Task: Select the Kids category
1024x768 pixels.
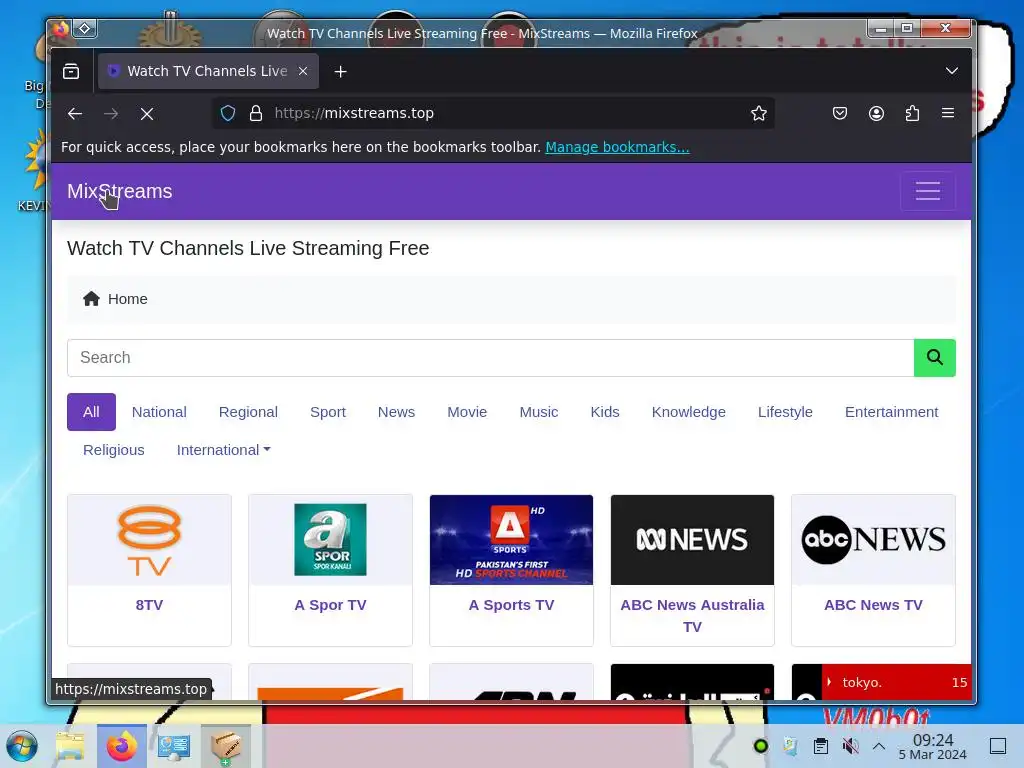Action: [605, 412]
